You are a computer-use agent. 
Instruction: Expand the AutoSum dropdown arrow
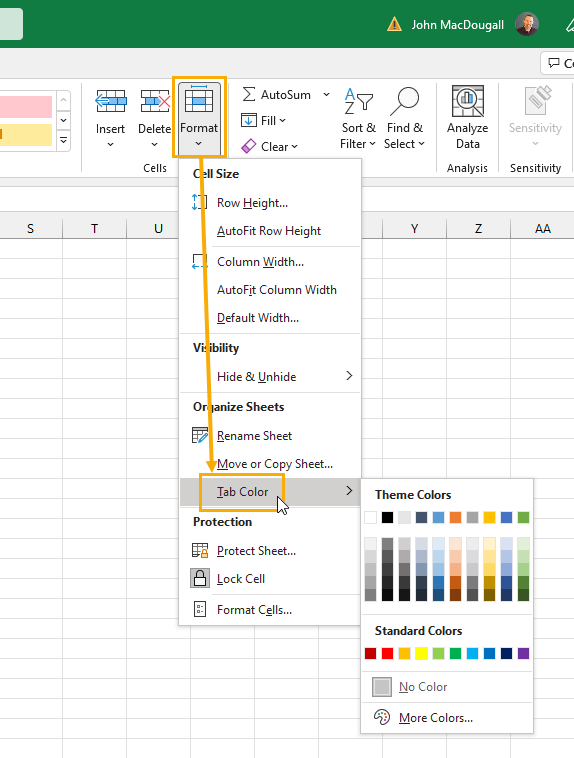click(326, 94)
